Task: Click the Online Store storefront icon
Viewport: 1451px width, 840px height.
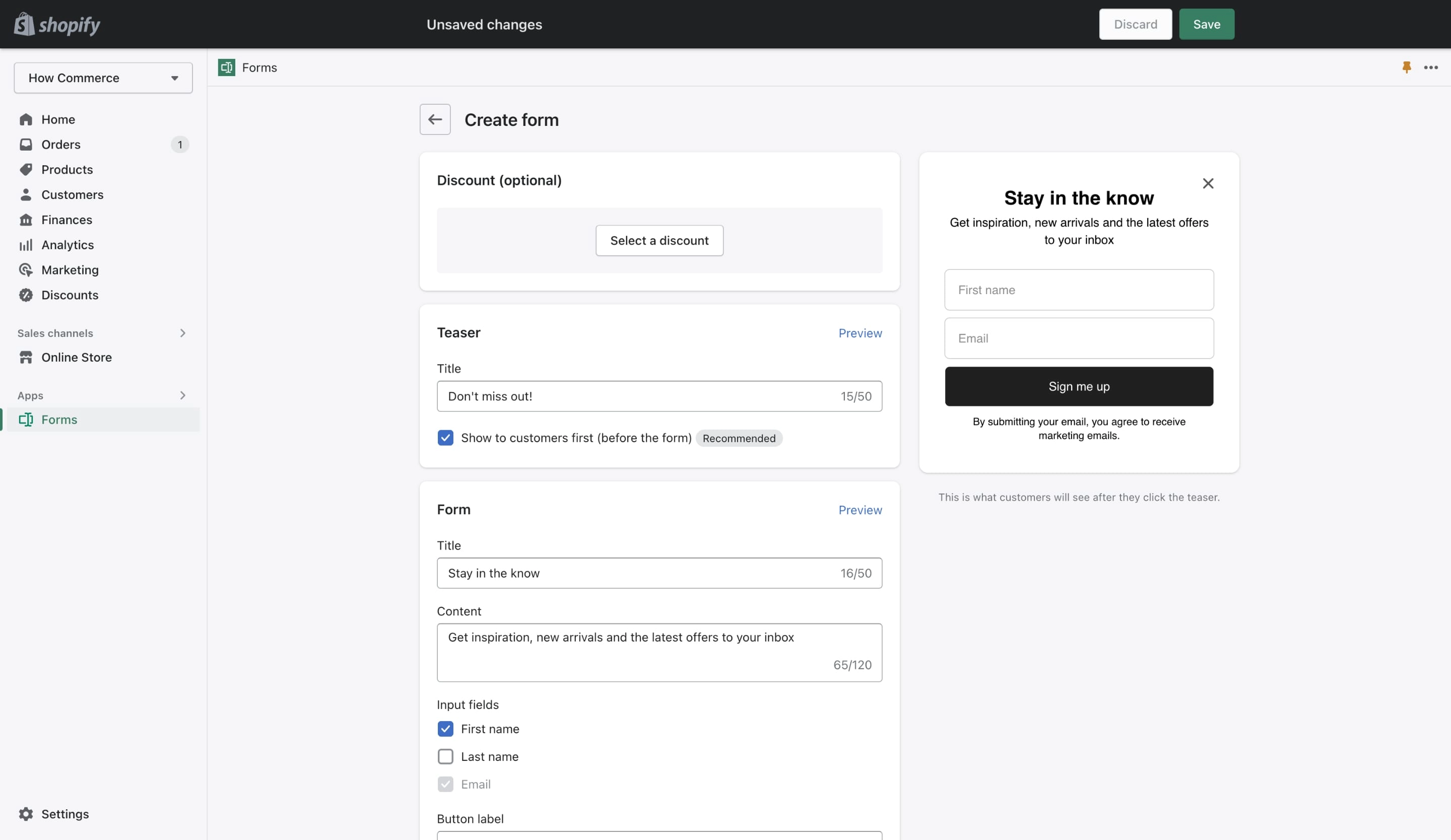Action: (26, 357)
